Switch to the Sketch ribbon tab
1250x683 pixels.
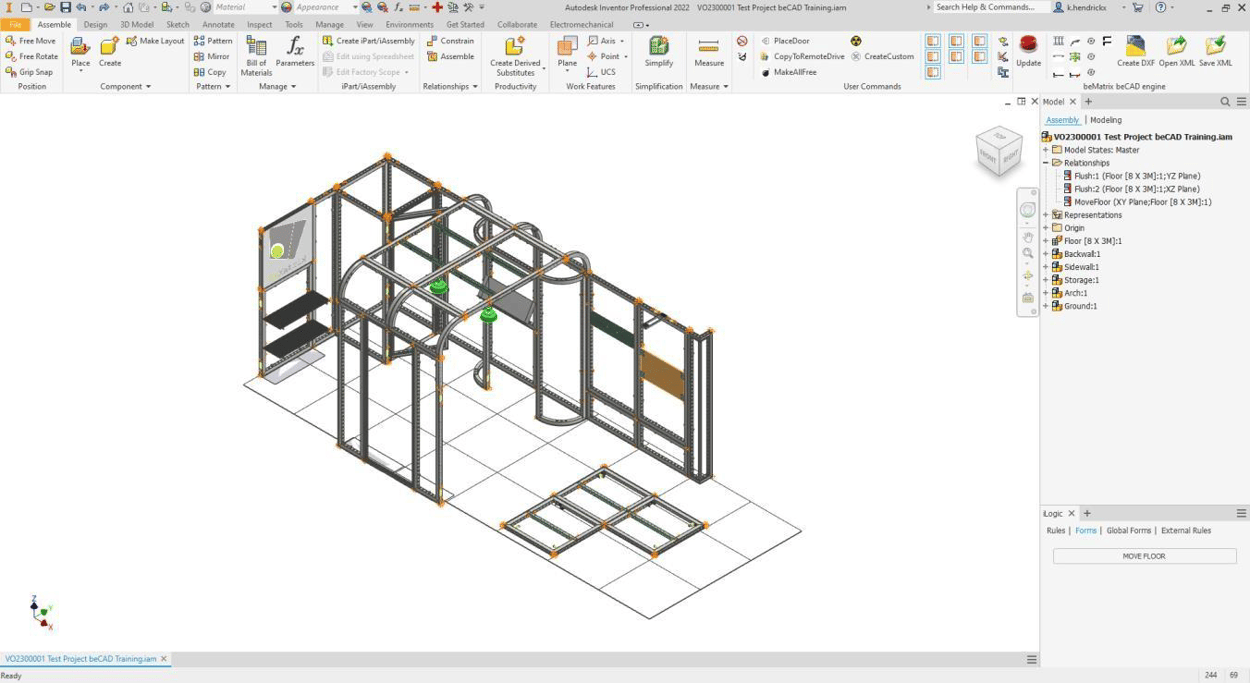pos(177,24)
